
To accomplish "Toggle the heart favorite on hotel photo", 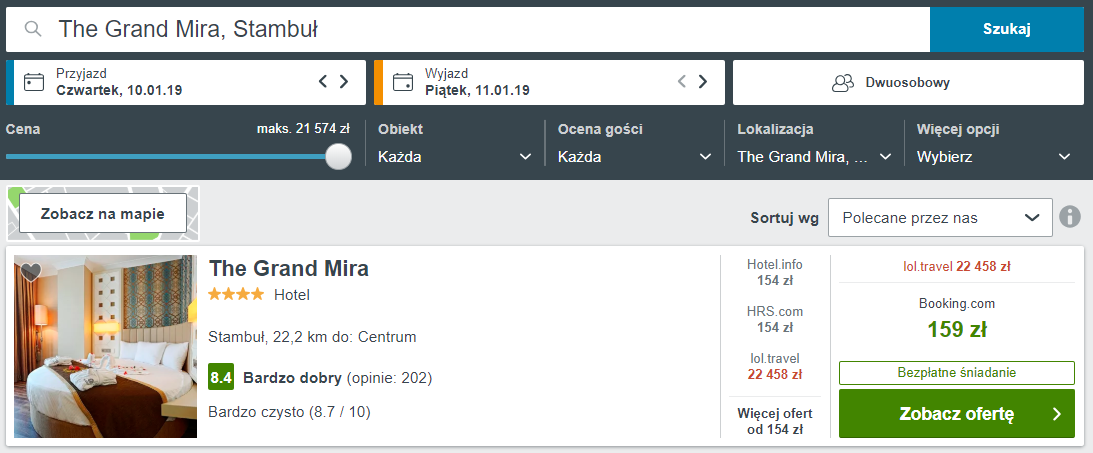I will [30, 271].
